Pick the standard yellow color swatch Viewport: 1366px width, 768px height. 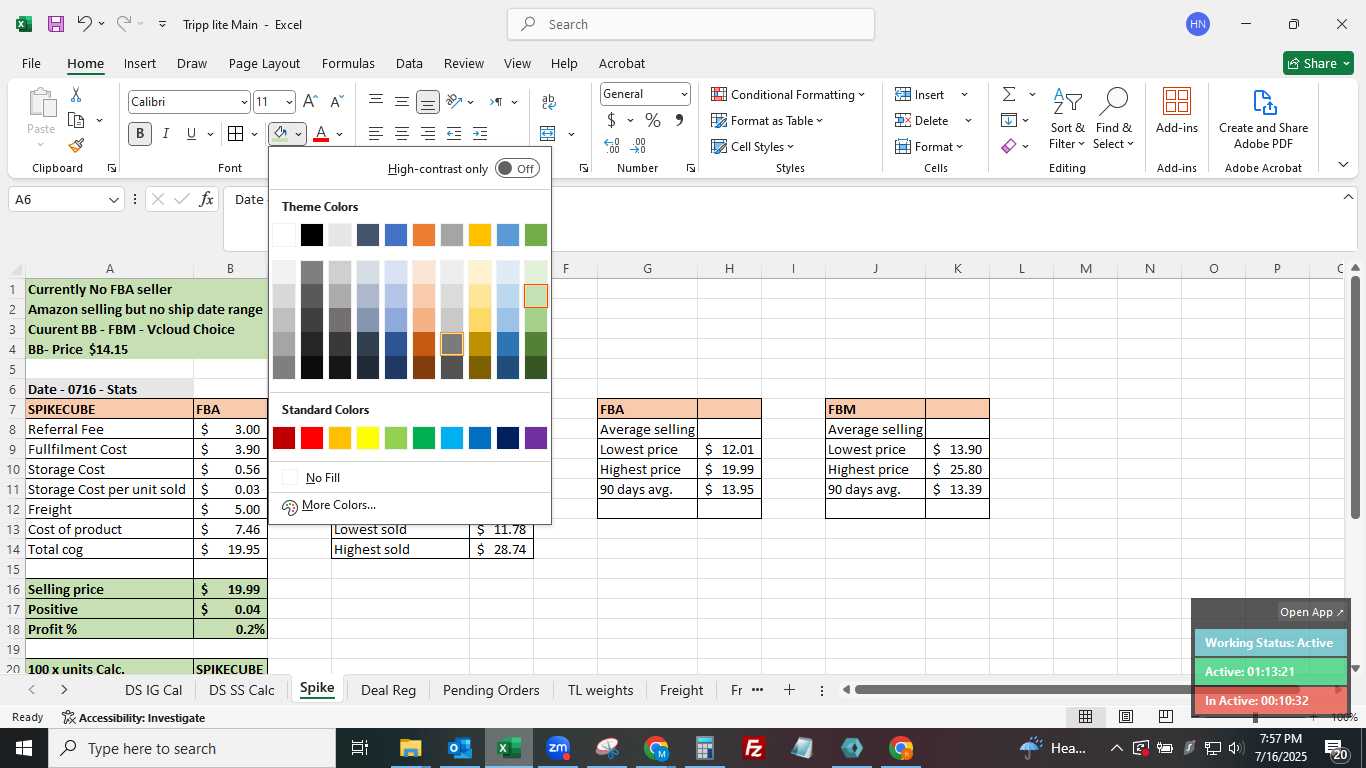point(368,438)
